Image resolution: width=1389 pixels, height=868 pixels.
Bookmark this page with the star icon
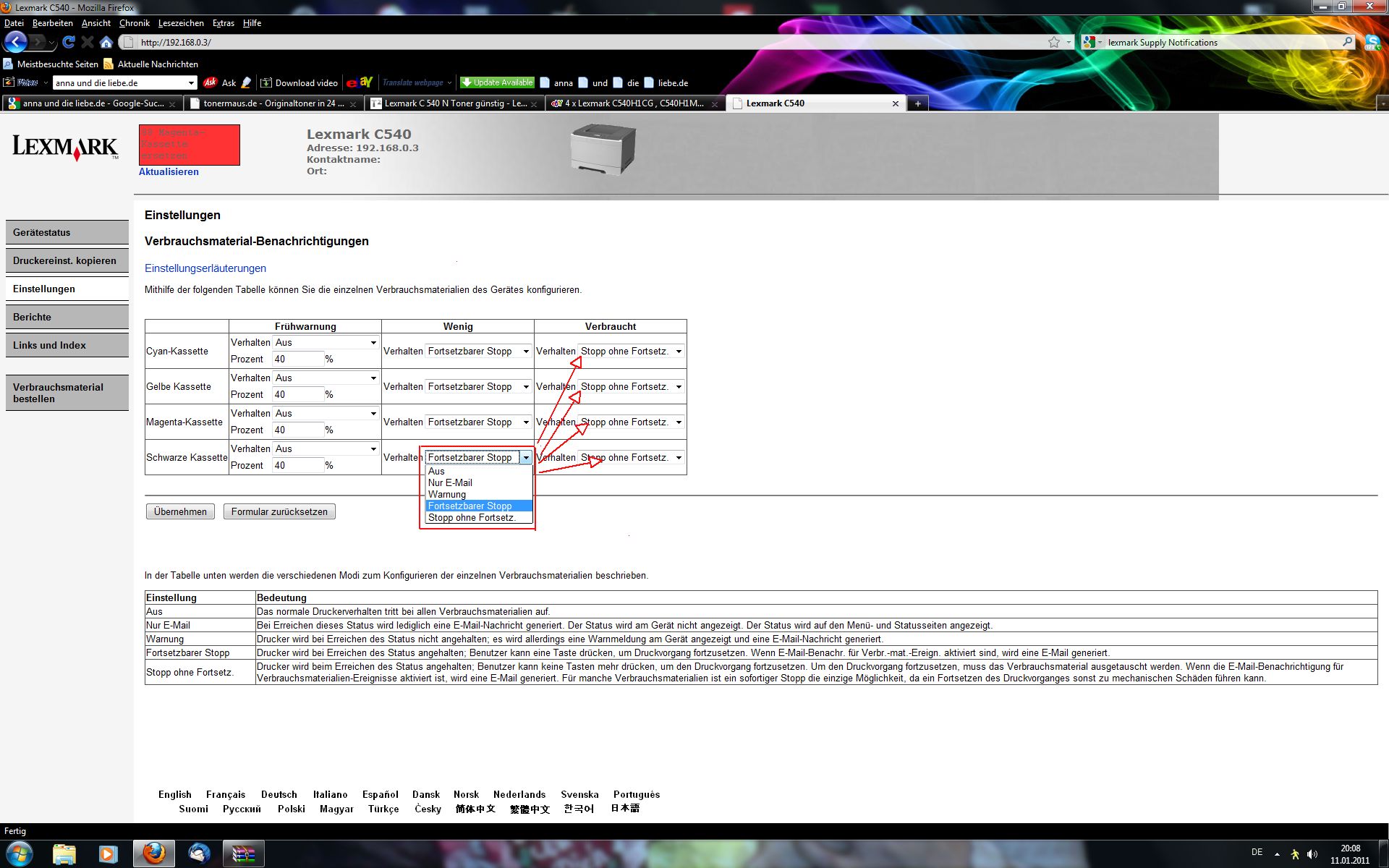pos(1054,42)
